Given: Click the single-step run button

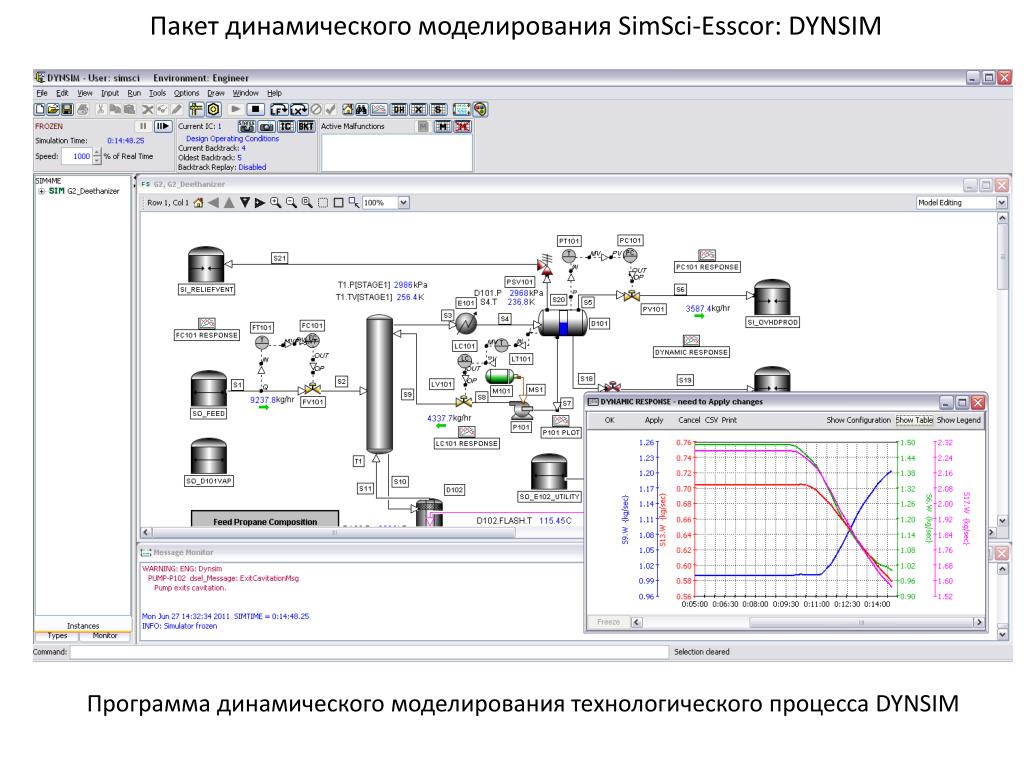Looking at the screenshot, I should pyautogui.click(x=163, y=126).
